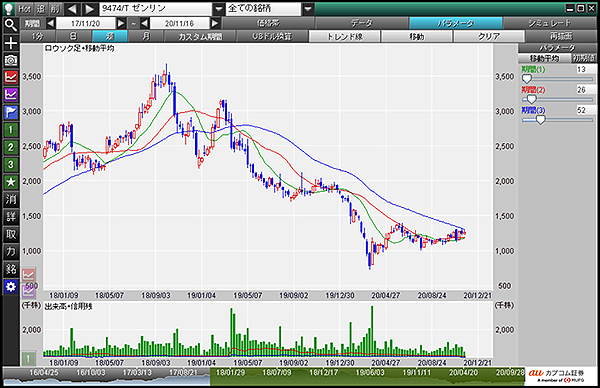The width and height of the screenshot is (600, 388).
Task: Advance start date 17/11/20 with right arrow
Action: 121,23
